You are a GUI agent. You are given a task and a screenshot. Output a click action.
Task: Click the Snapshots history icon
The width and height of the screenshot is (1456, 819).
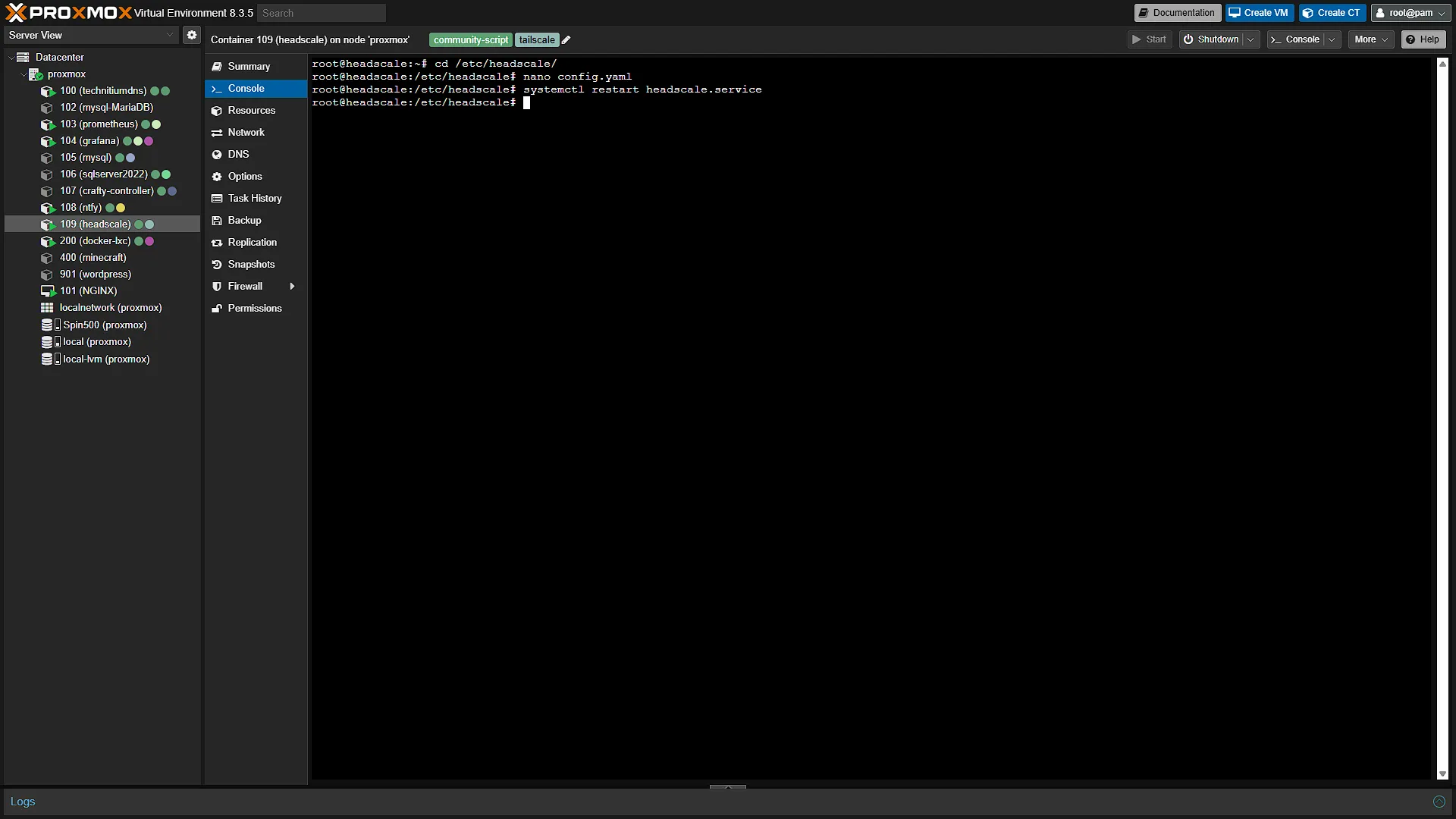[x=217, y=265]
